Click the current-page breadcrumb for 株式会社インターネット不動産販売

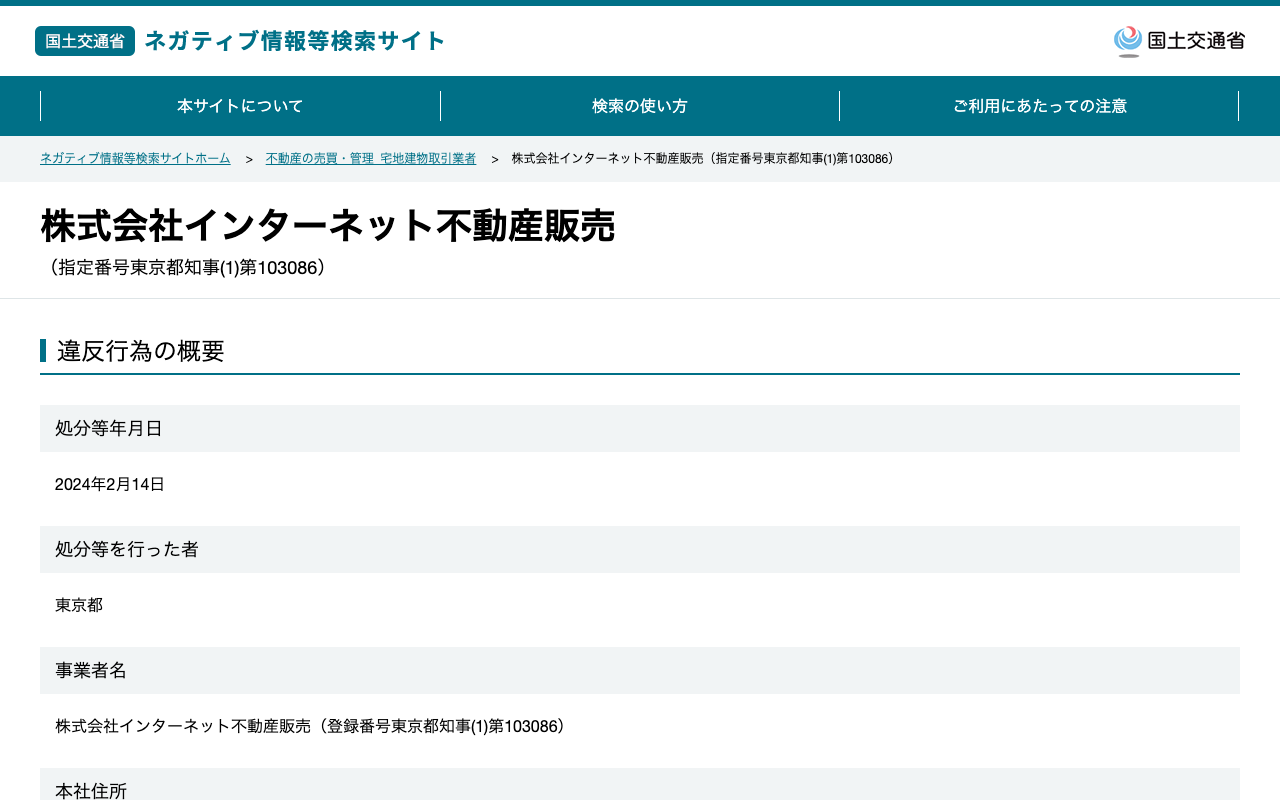coord(703,159)
